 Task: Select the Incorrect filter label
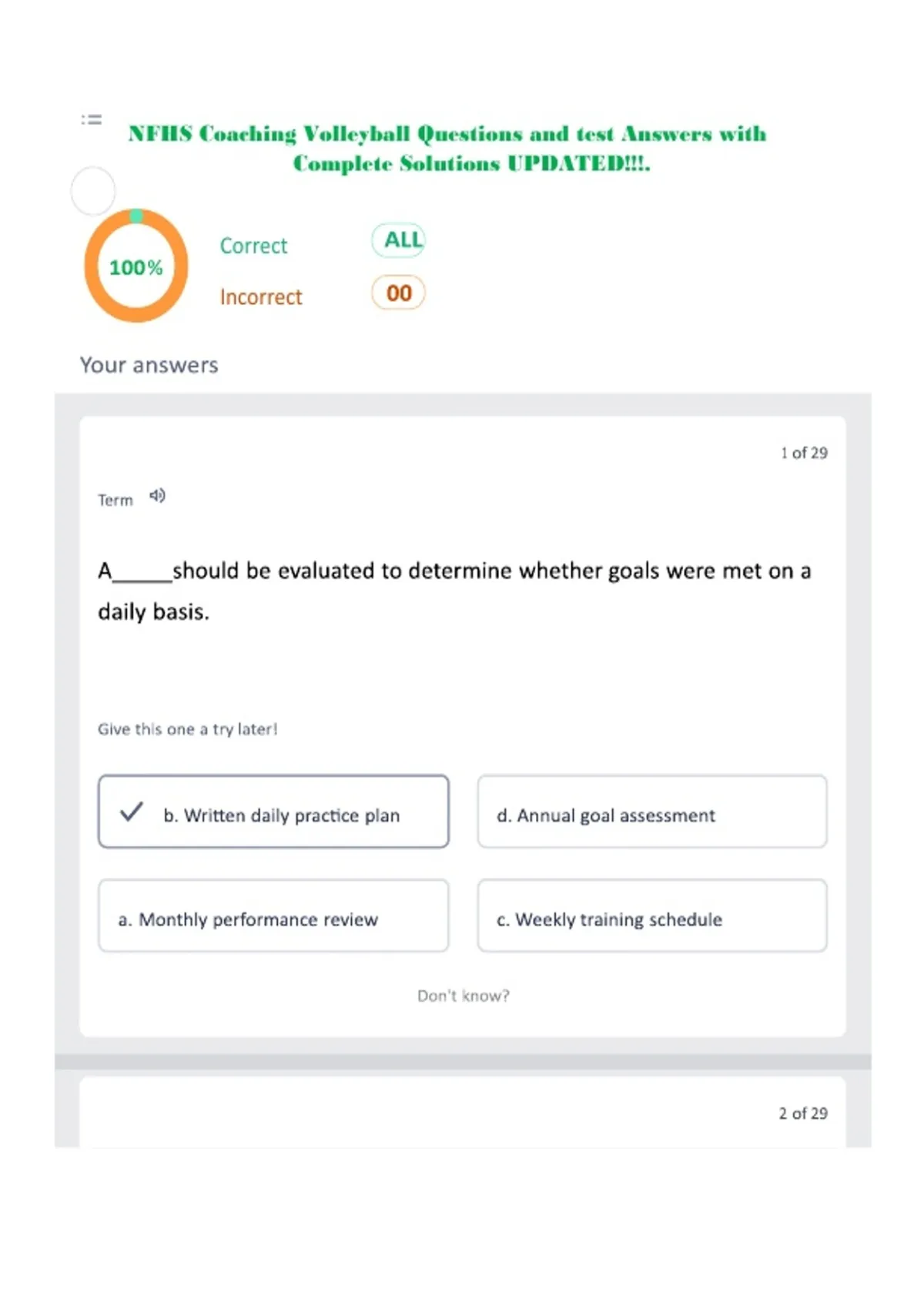261,297
